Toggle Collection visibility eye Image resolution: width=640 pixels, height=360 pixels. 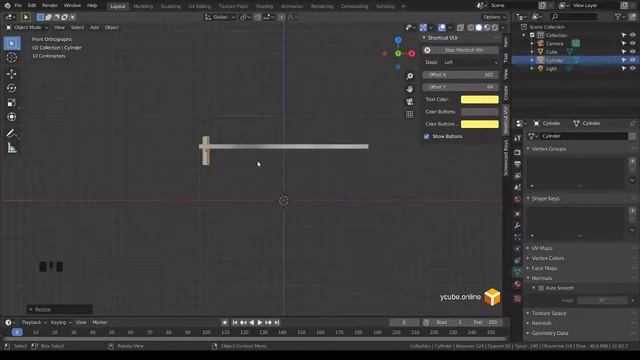pos(632,35)
